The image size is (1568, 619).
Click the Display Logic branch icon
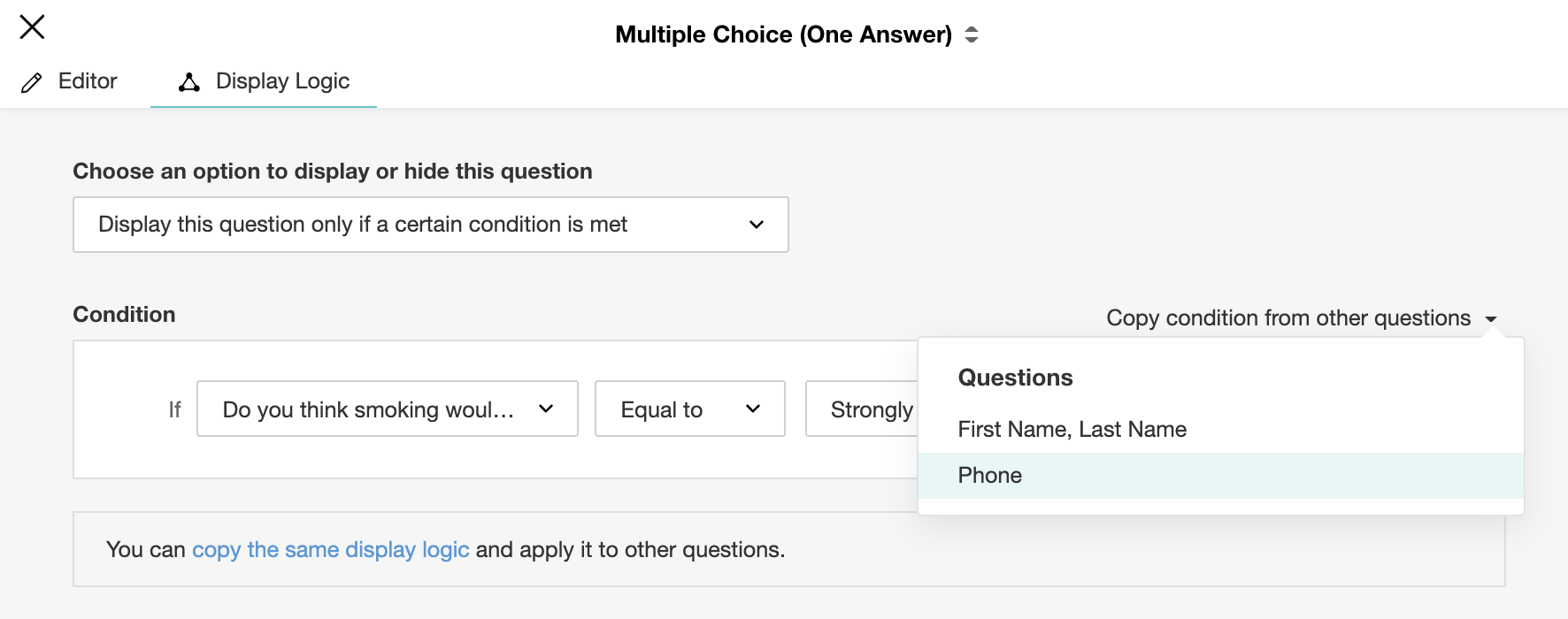189,82
